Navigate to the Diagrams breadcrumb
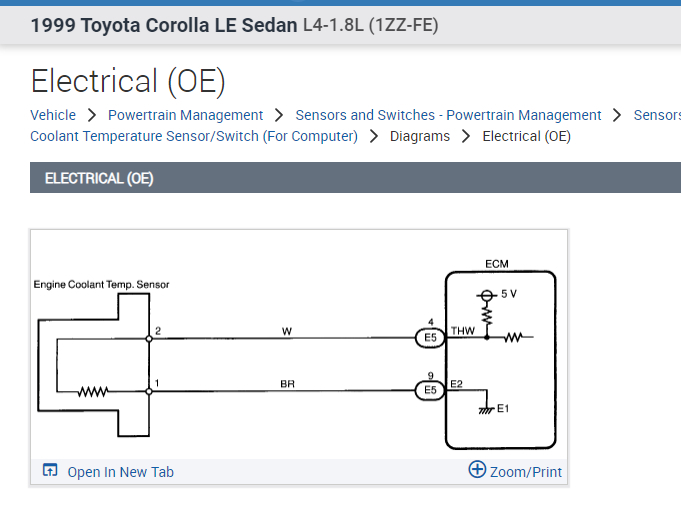The image size is (681, 524). click(x=420, y=136)
